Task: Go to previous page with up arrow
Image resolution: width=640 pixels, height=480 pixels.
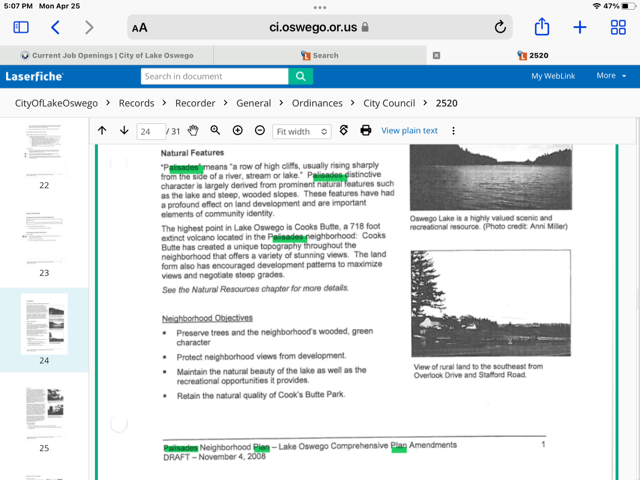Action: tap(102, 131)
